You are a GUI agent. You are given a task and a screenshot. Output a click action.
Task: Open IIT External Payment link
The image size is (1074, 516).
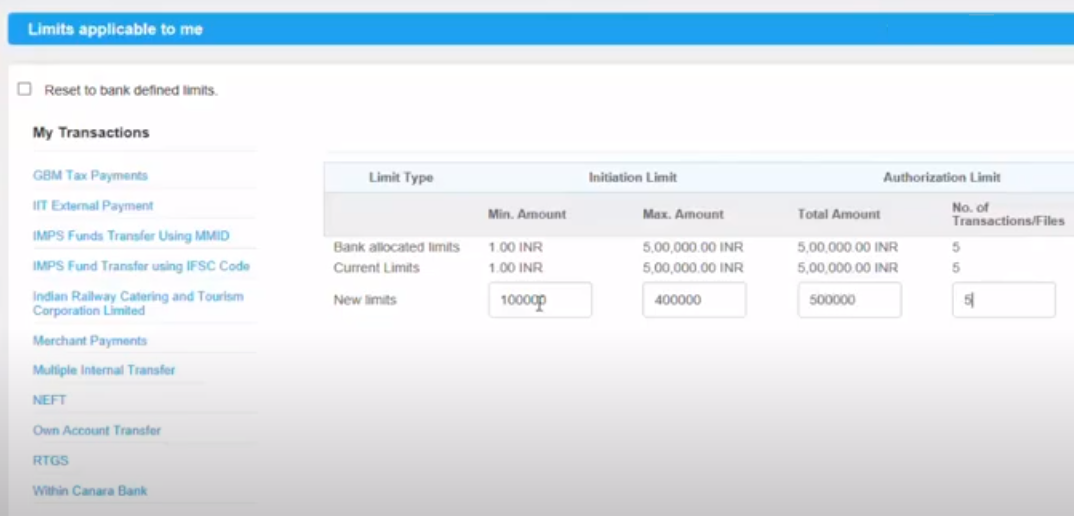point(92,206)
